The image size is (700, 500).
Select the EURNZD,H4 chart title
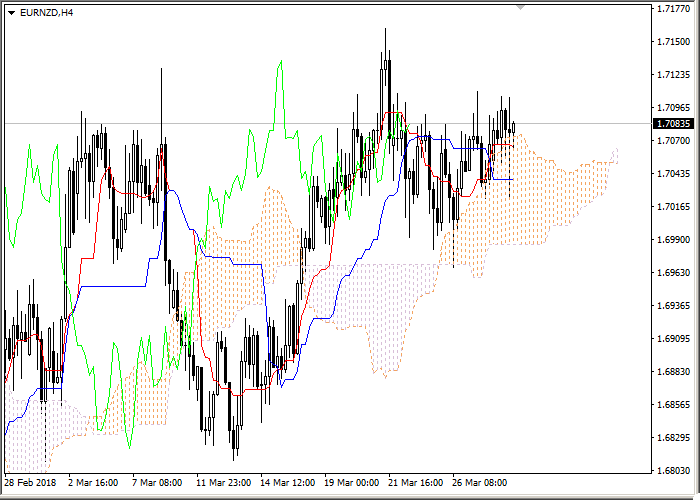click(x=46, y=13)
